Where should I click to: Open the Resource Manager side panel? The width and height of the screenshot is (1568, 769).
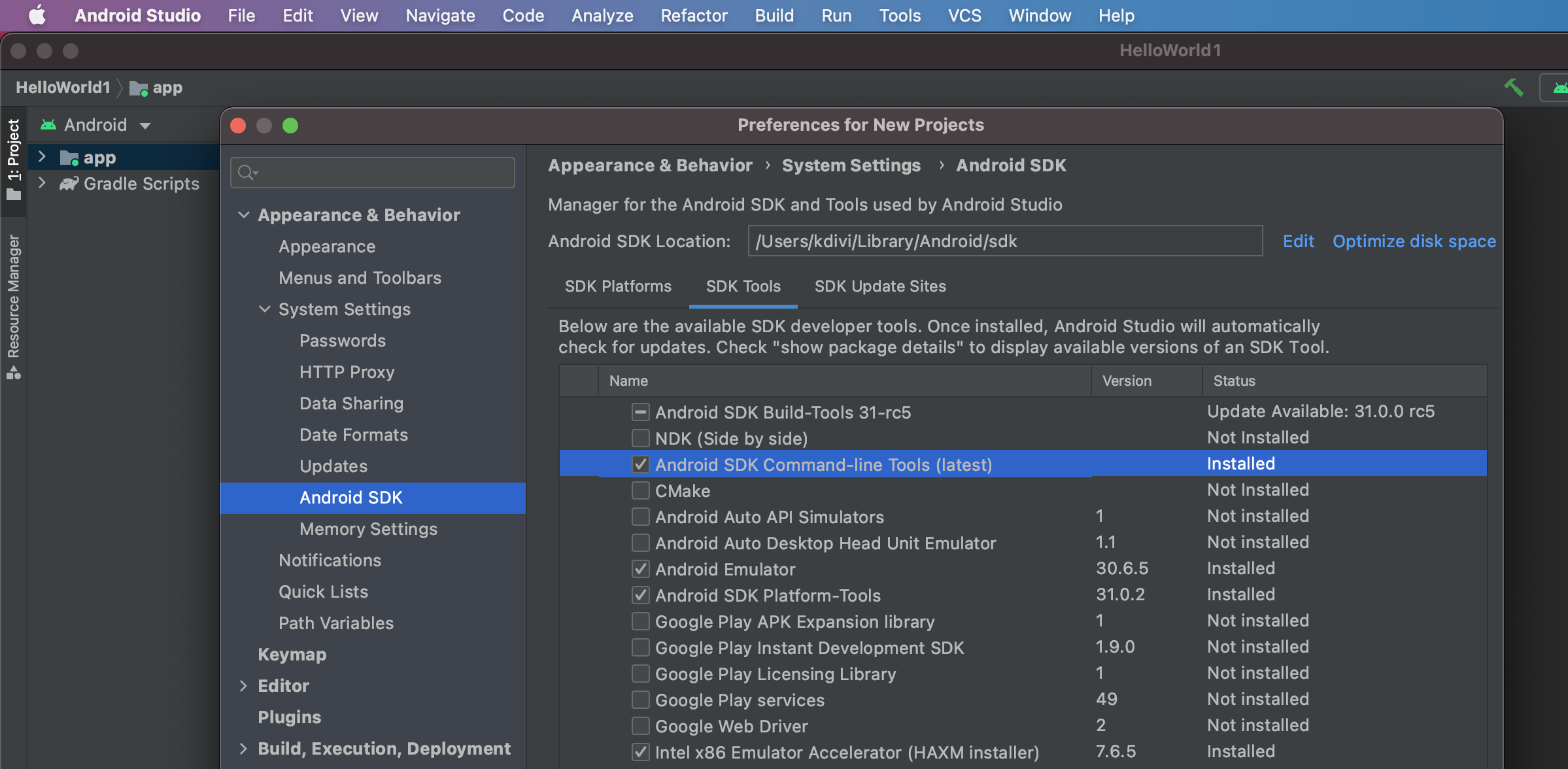14,307
